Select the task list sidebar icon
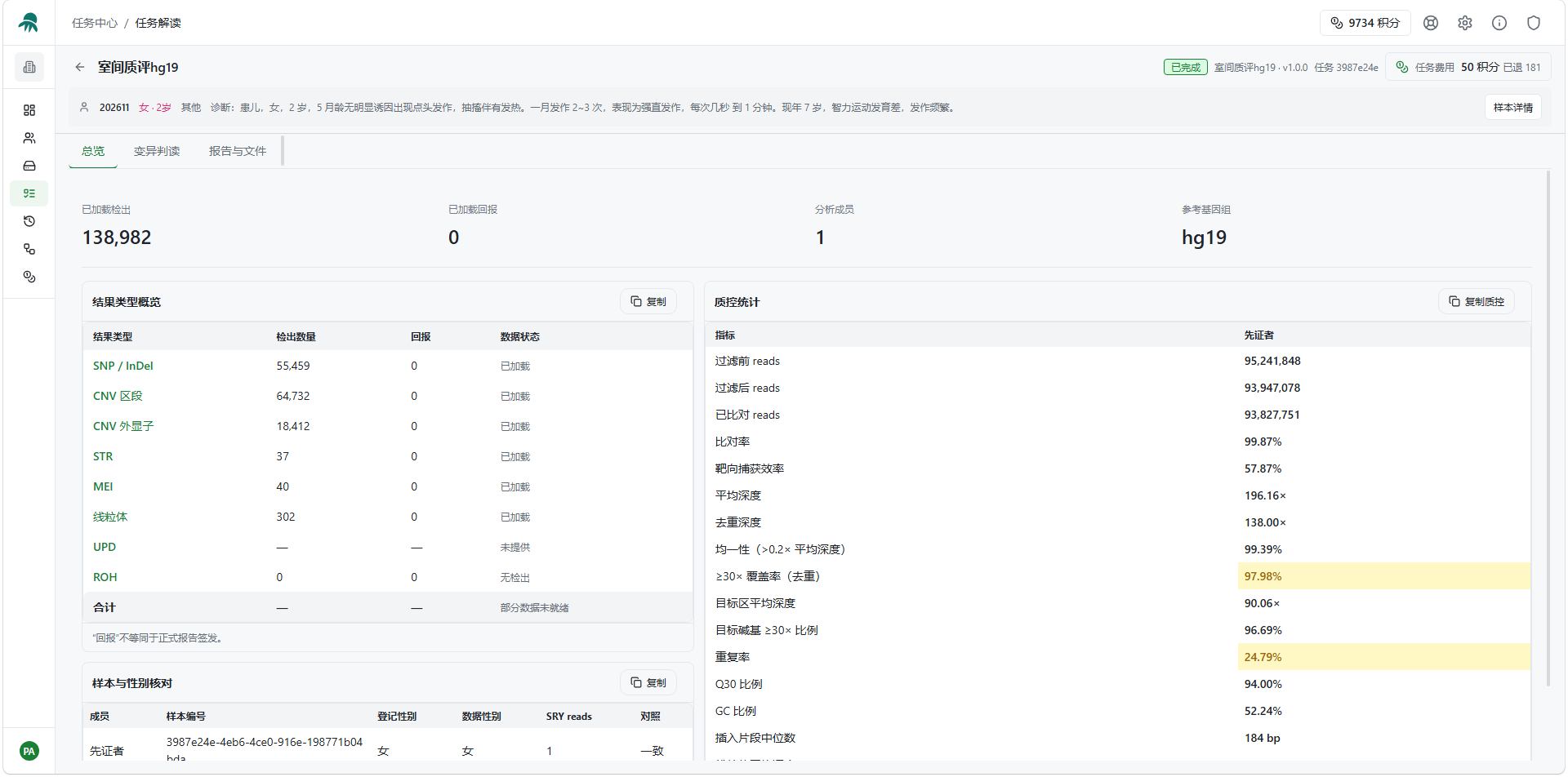Screen dimensions: 1568x777 tap(29, 193)
